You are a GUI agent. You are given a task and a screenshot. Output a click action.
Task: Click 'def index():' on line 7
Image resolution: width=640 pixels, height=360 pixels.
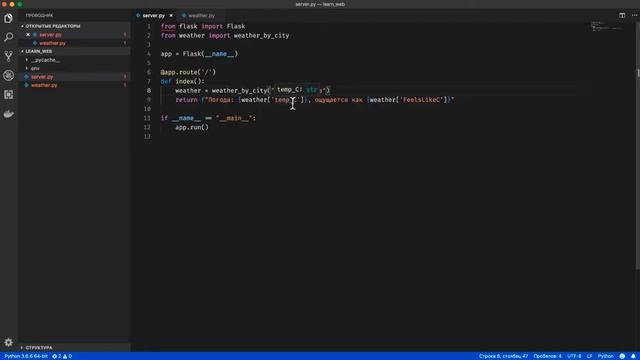click(182, 81)
